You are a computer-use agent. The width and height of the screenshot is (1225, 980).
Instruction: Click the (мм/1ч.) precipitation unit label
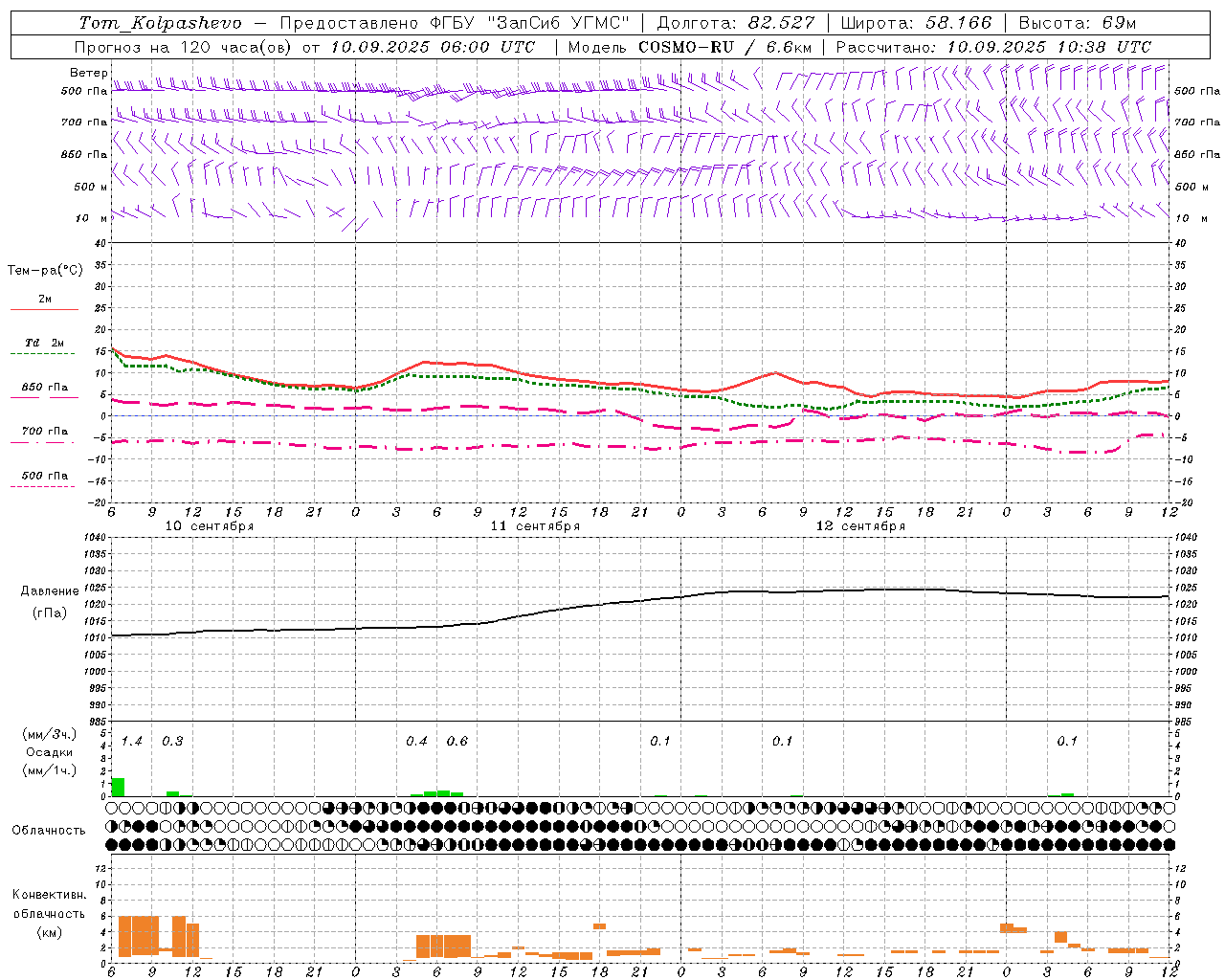click(49, 769)
